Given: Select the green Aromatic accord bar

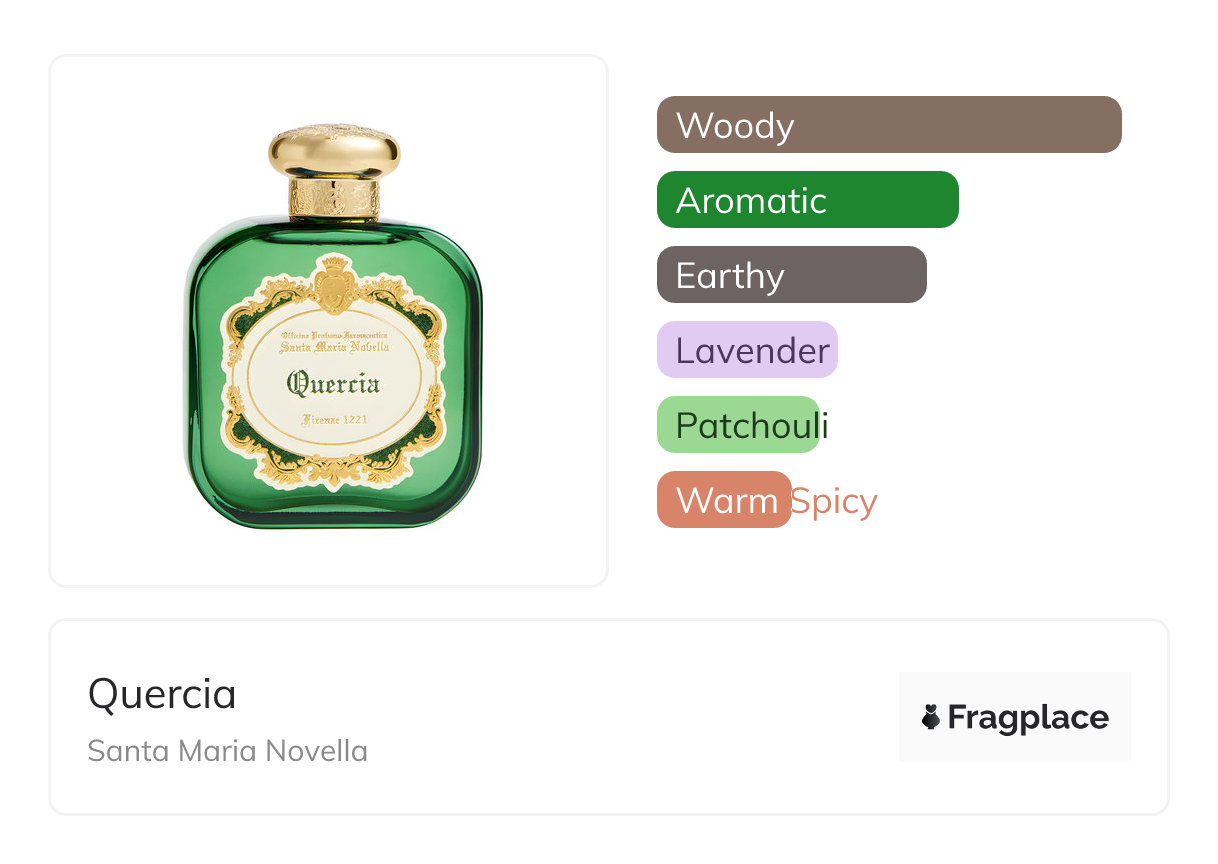Looking at the screenshot, I should (807, 200).
